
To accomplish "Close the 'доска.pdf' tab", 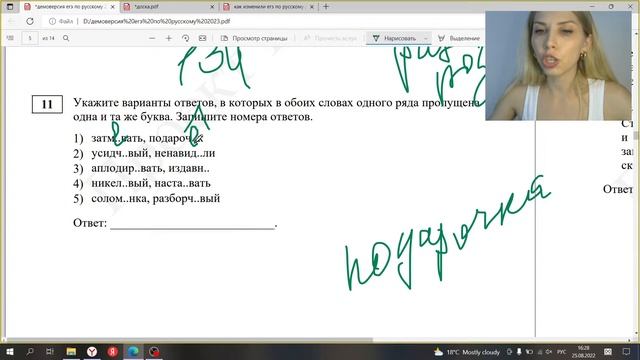I will [x=212, y=7].
